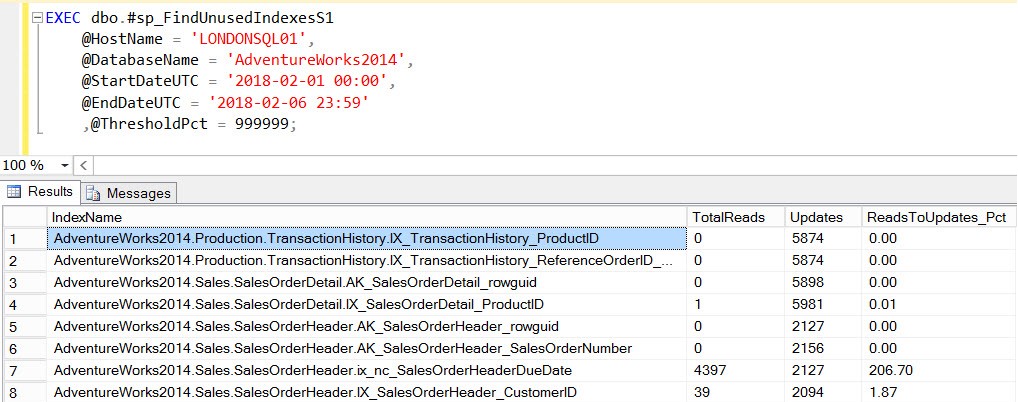The width and height of the screenshot is (1018, 402).
Task: Collapse the EXEC statement outline box
Action: click(x=37, y=19)
